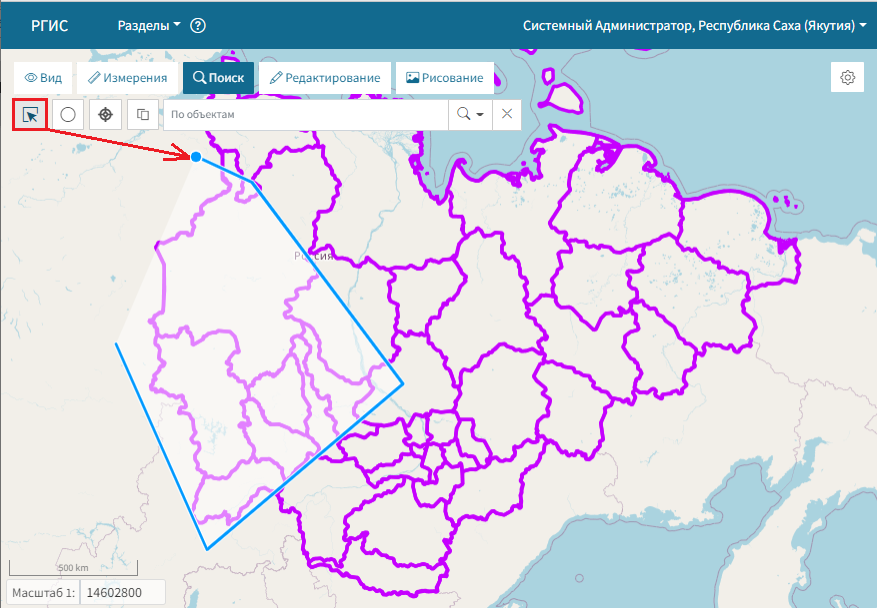
Task: Expand the Разделы dropdown menu
Action: pyautogui.click(x=149, y=26)
